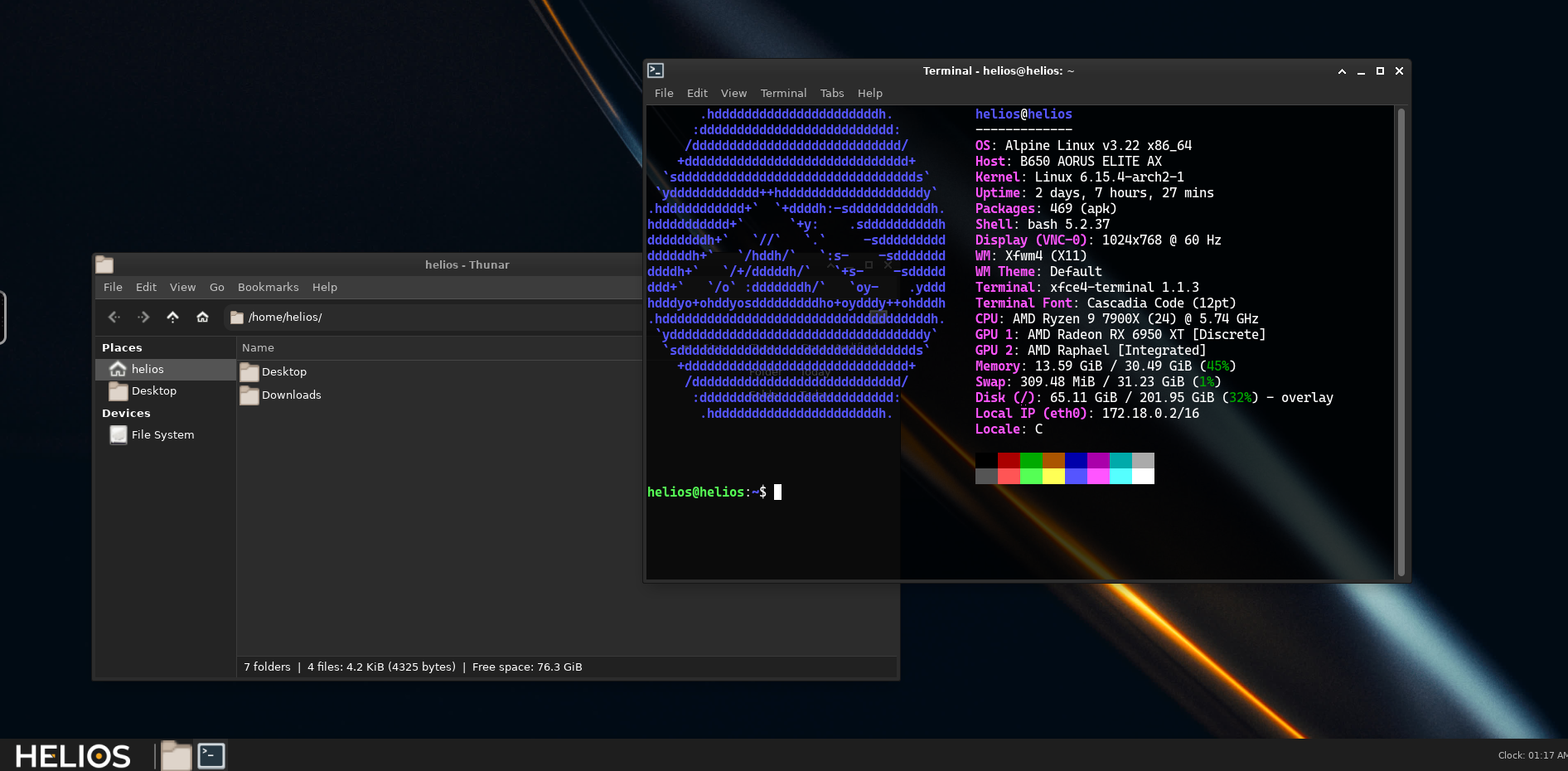Viewport: 1568px width, 771px height.
Task: Click the dark blue color block in terminal
Action: (1076, 460)
